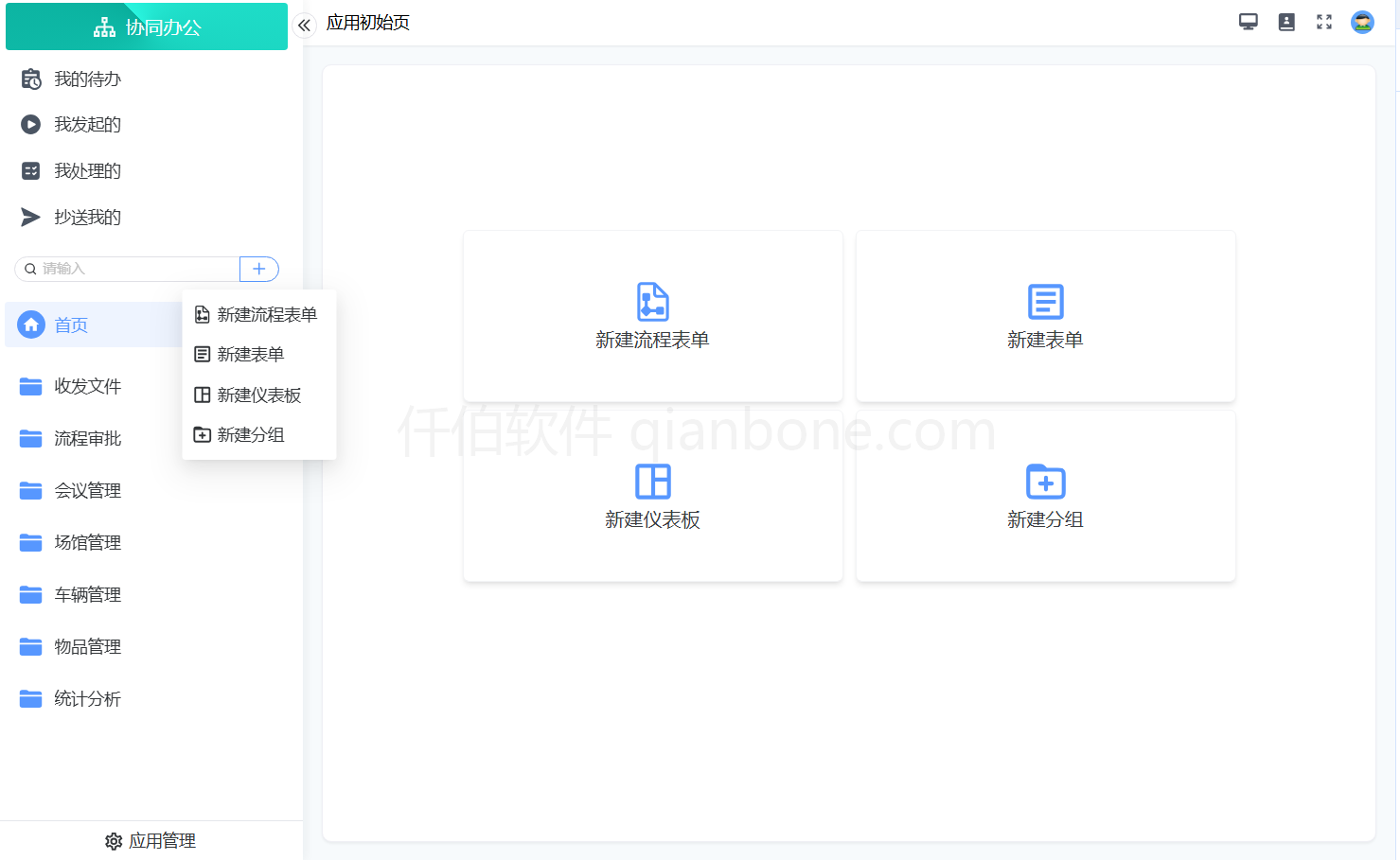Open the 新建仪表板 icon card
The width and height of the screenshot is (1400, 860).
(x=652, y=482)
